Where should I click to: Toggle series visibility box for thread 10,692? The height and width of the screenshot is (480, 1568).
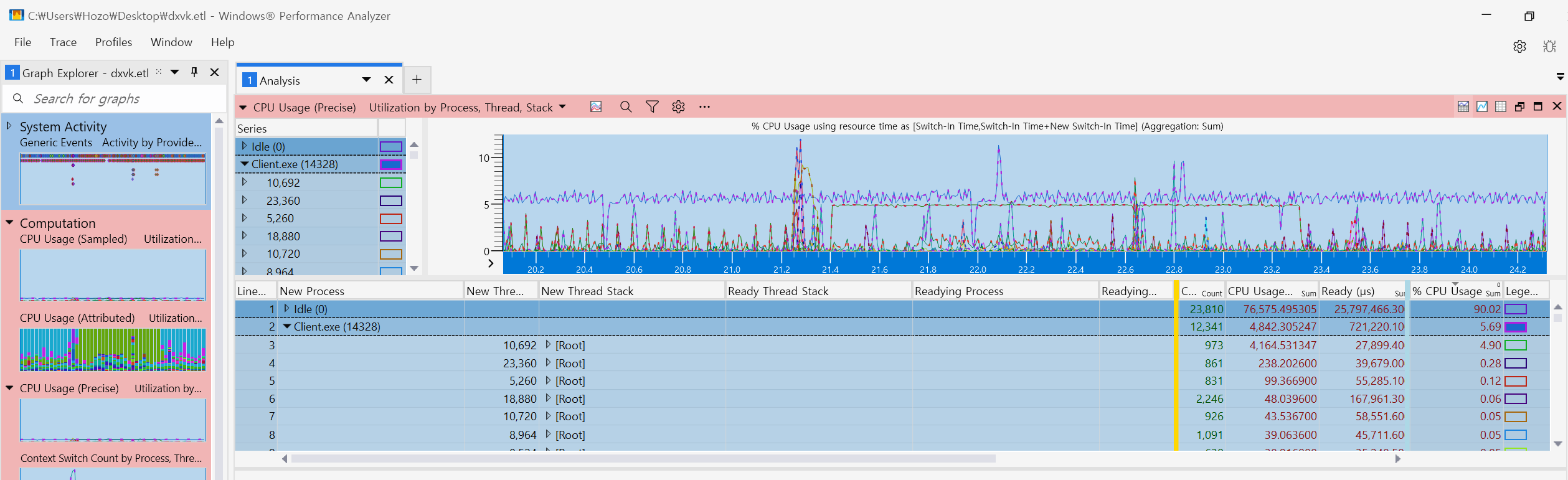click(390, 183)
